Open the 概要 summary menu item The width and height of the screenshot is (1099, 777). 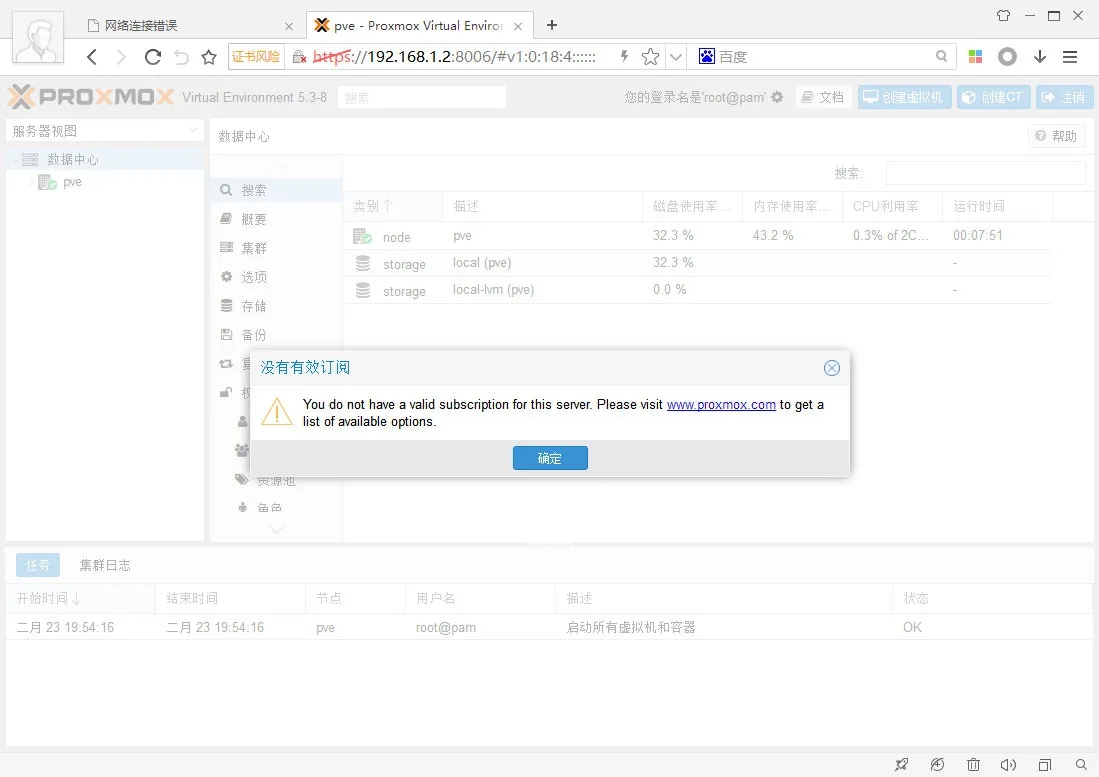(x=276, y=219)
